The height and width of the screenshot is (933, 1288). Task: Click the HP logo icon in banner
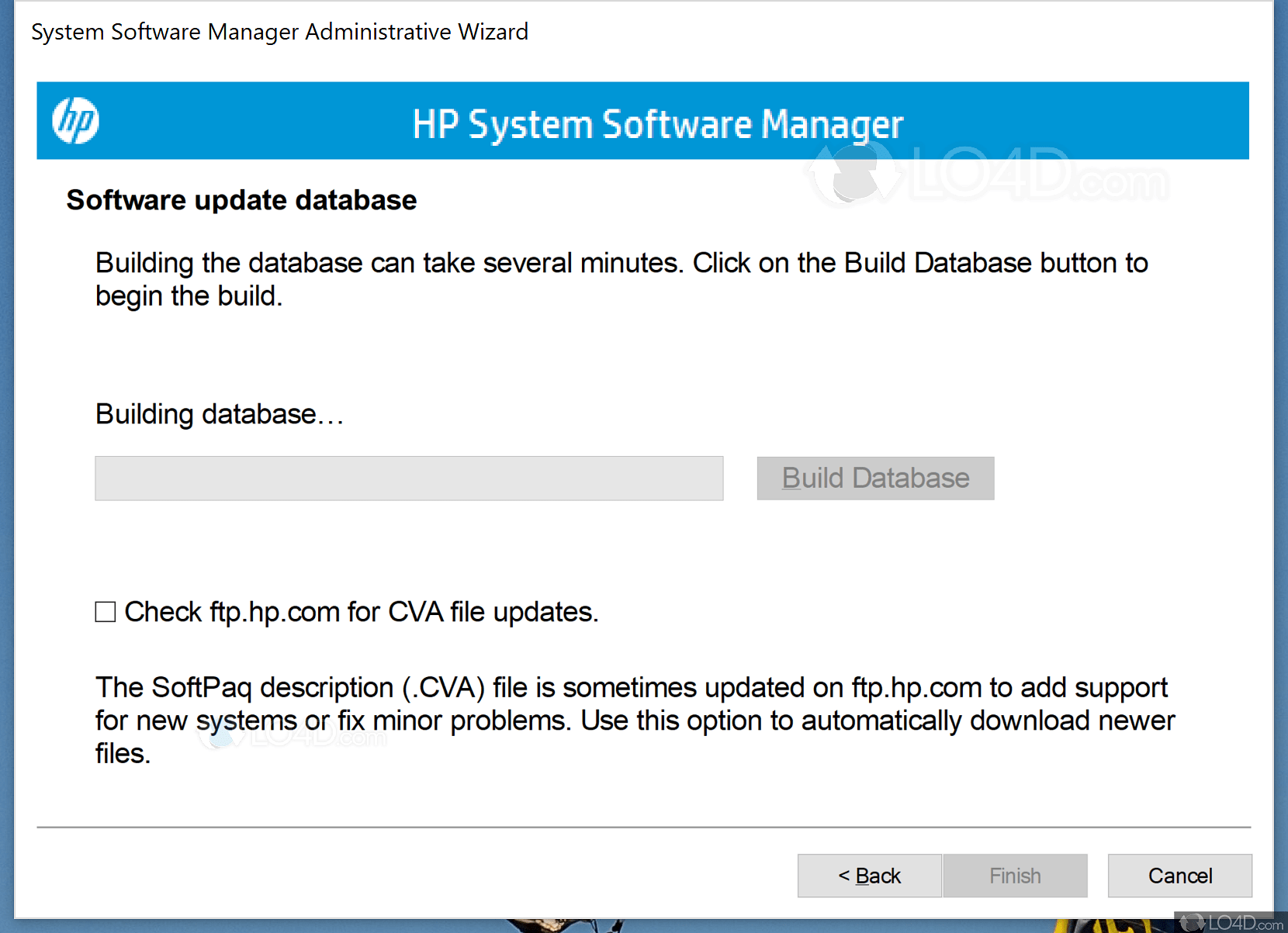pyautogui.click(x=75, y=121)
